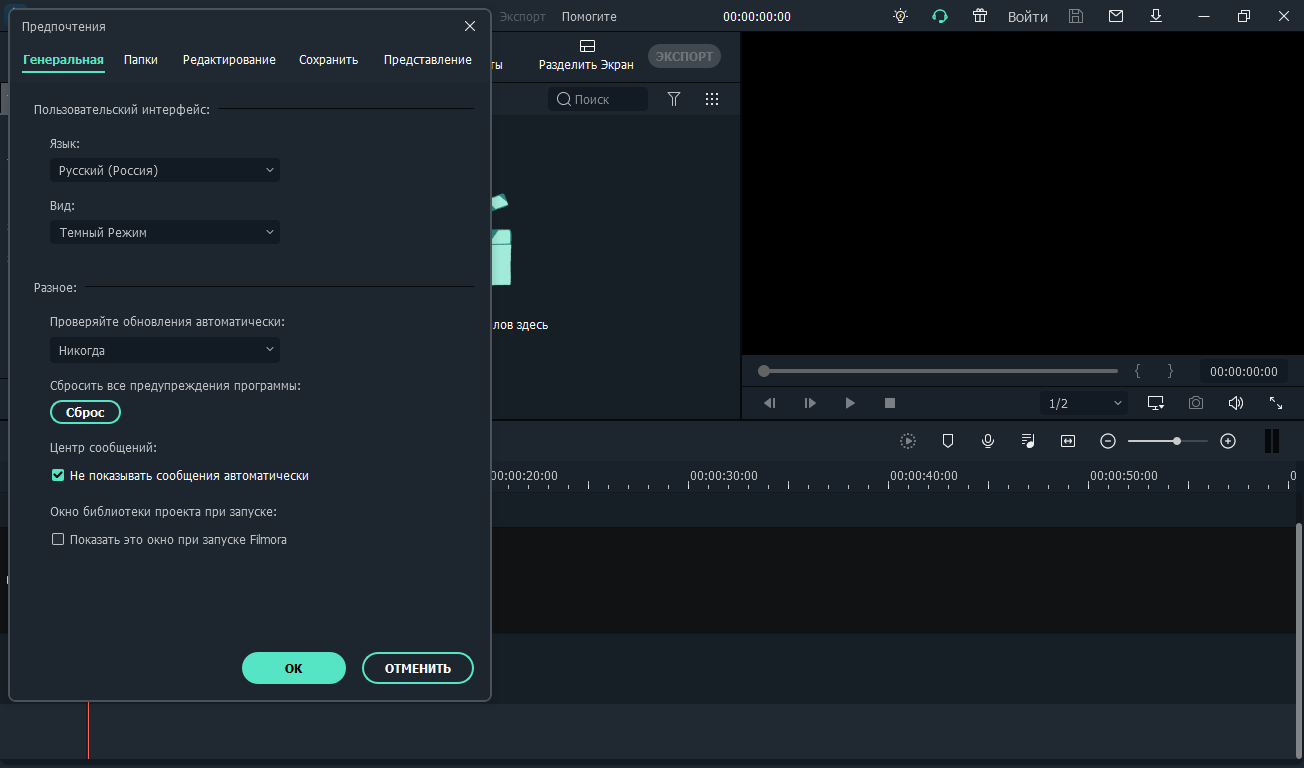Click the lightbulb tips icon
Screen dimensions: 1304x768
(x=901, y=16)
